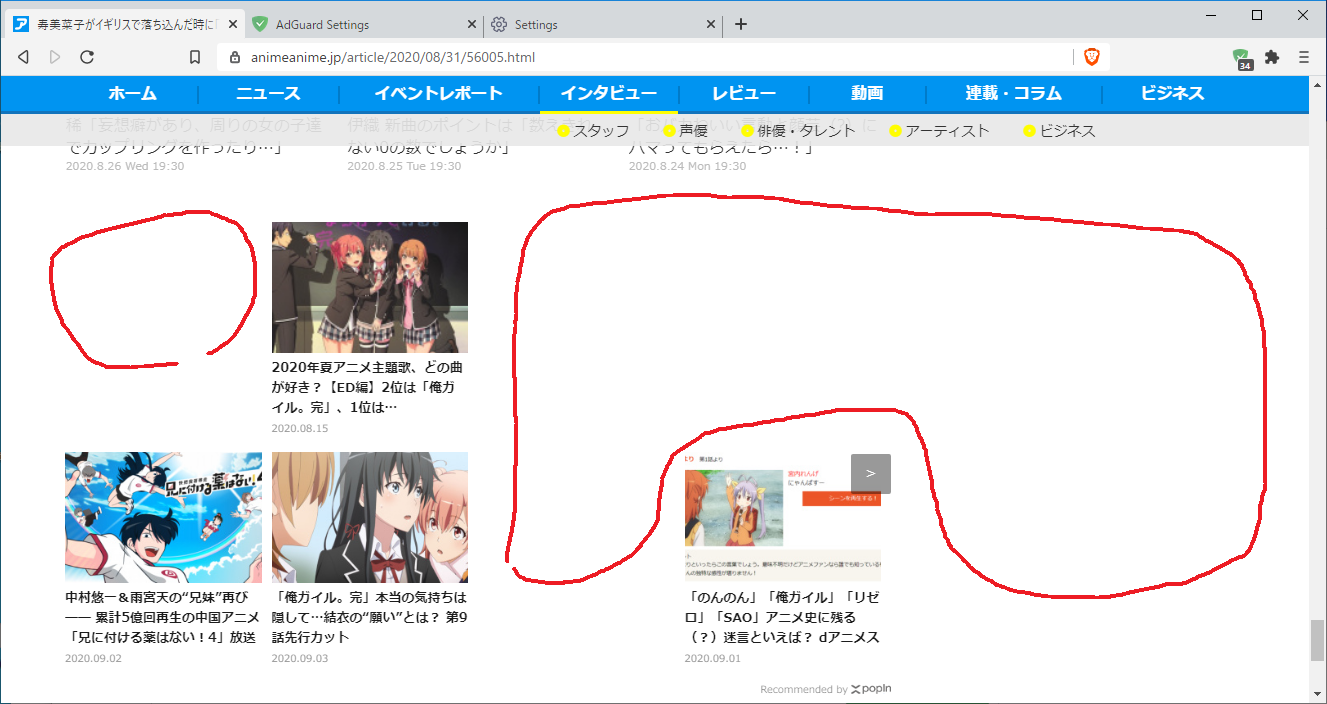Select 俳優・タレント submenu link

pos(798,131)
